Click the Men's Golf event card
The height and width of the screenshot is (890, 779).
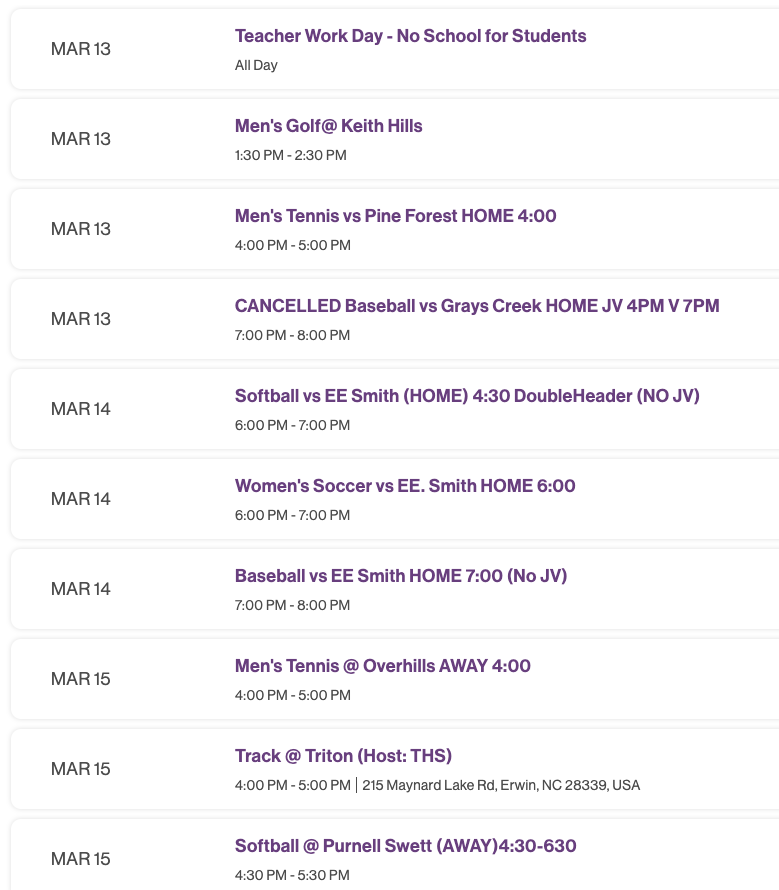(390, 139)
